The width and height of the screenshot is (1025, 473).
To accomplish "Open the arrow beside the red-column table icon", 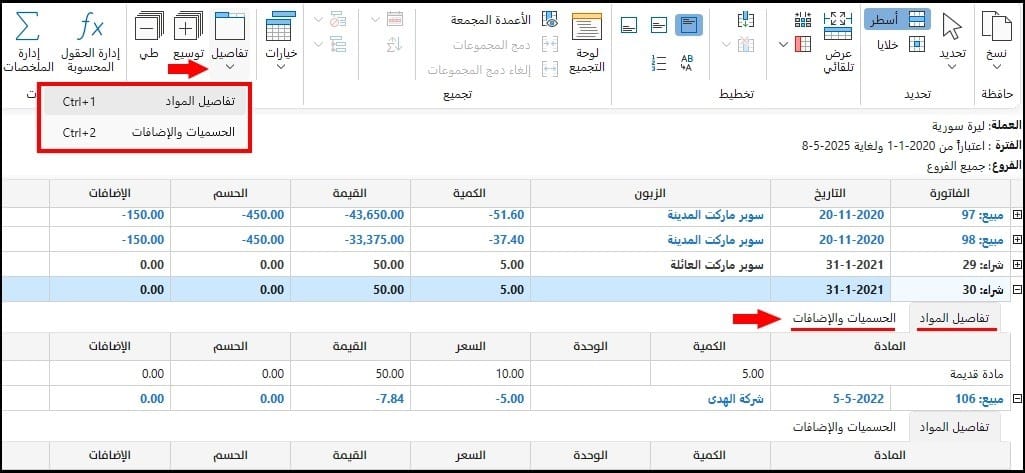I will (x=783, y=44).
